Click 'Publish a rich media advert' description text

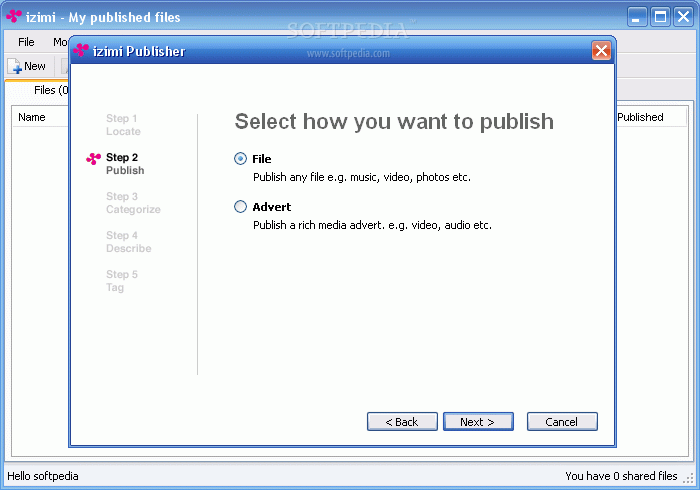click(372, 225)
